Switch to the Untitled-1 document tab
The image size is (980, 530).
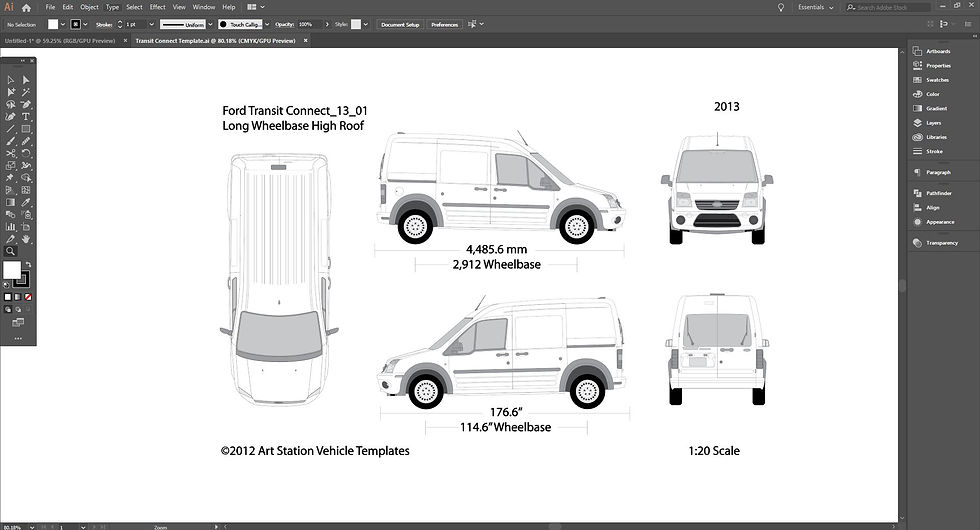point(60,41)
